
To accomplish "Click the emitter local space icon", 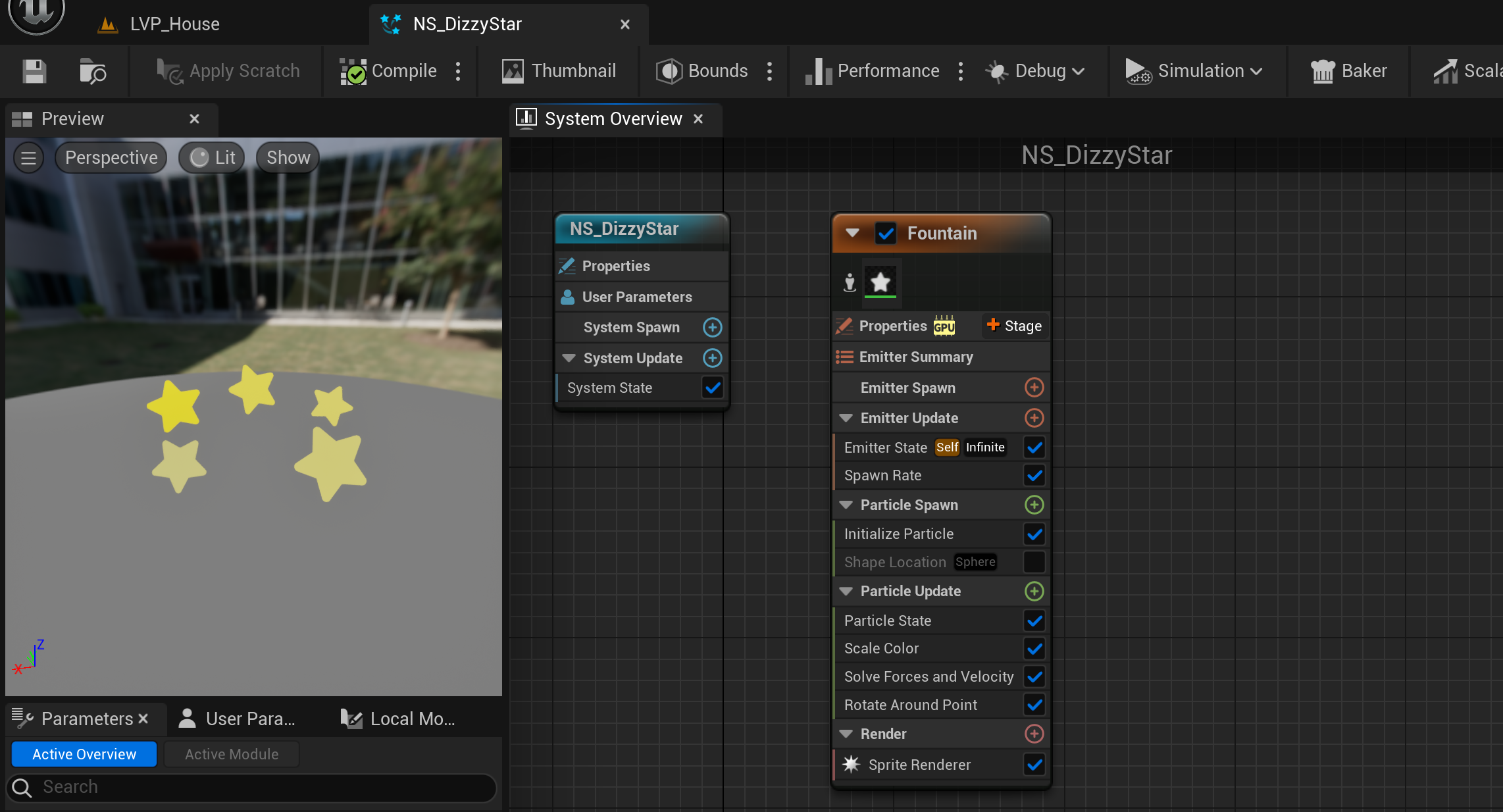I will (x=850, y=283).
